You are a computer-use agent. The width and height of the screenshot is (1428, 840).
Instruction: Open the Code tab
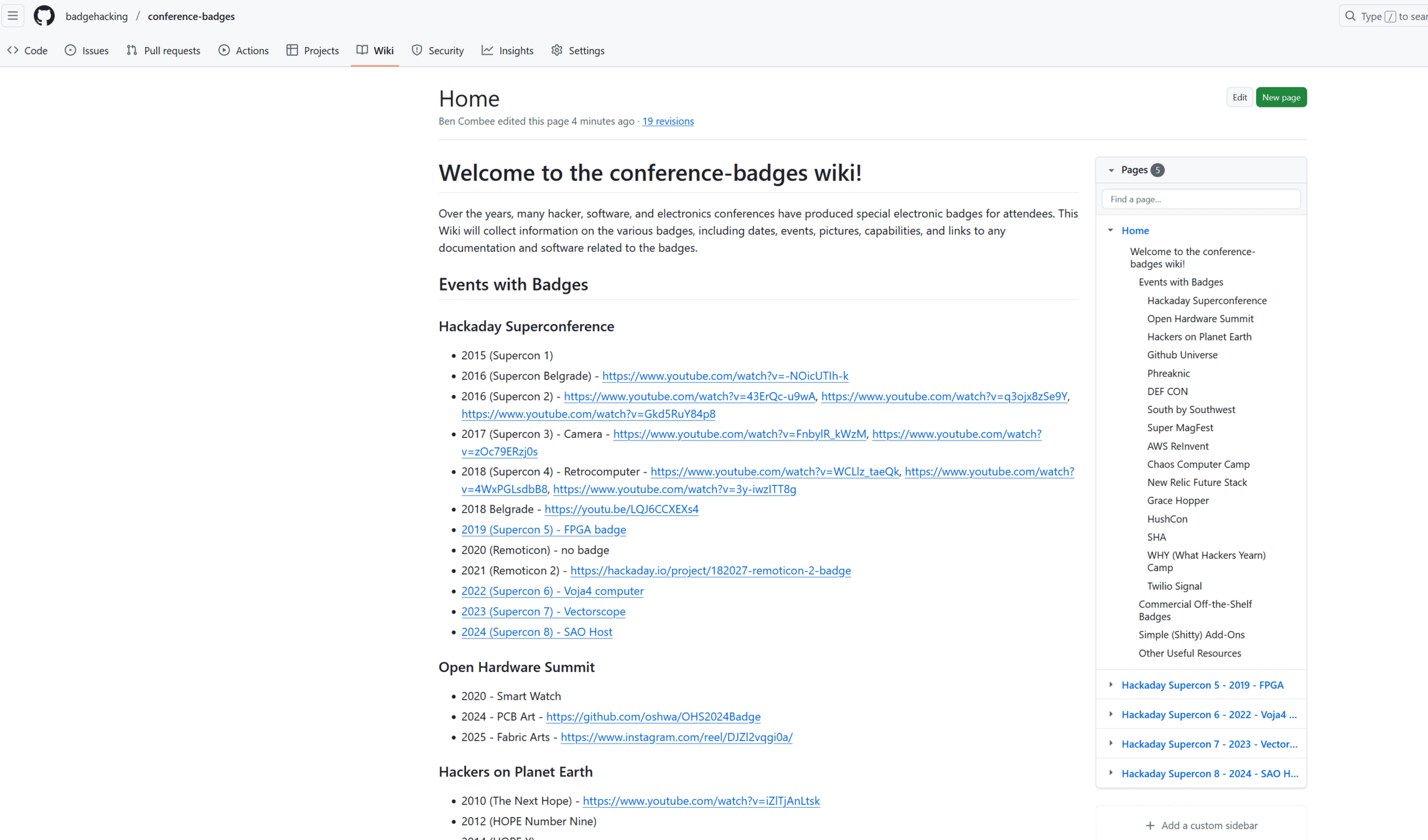(x=27, y=50)
